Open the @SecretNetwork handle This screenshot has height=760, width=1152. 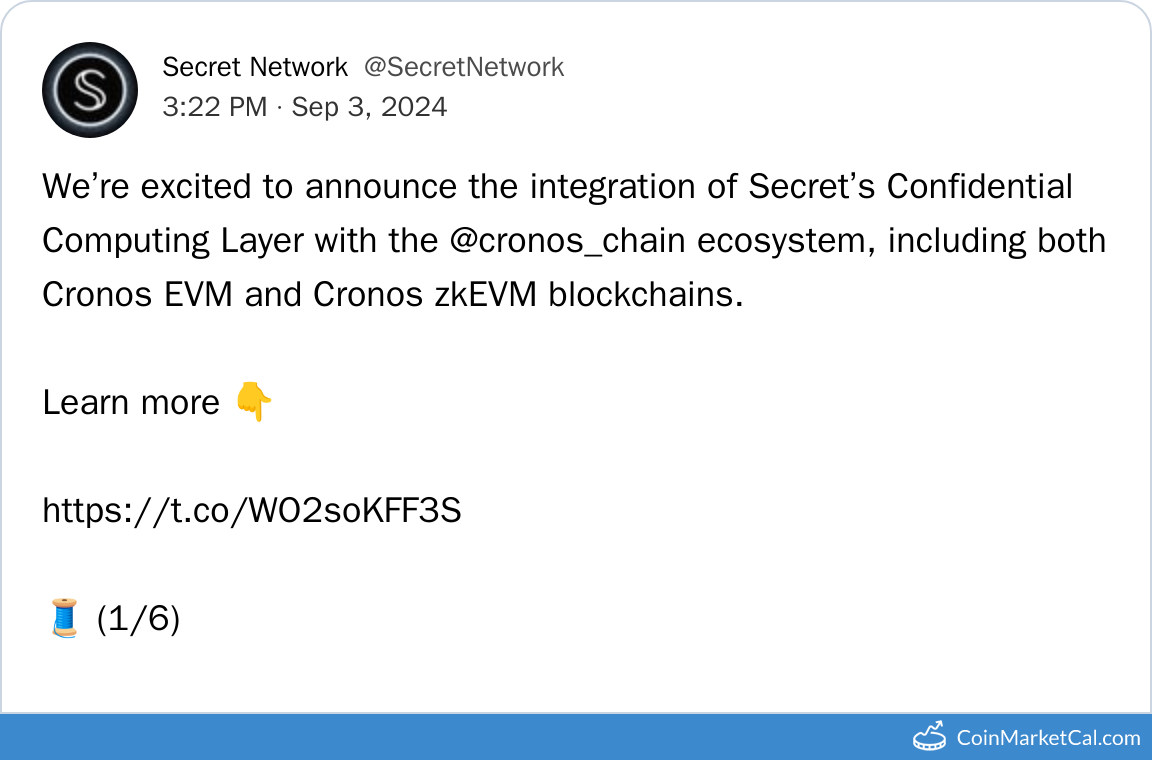pyautogui.click(x=463, y=67)
